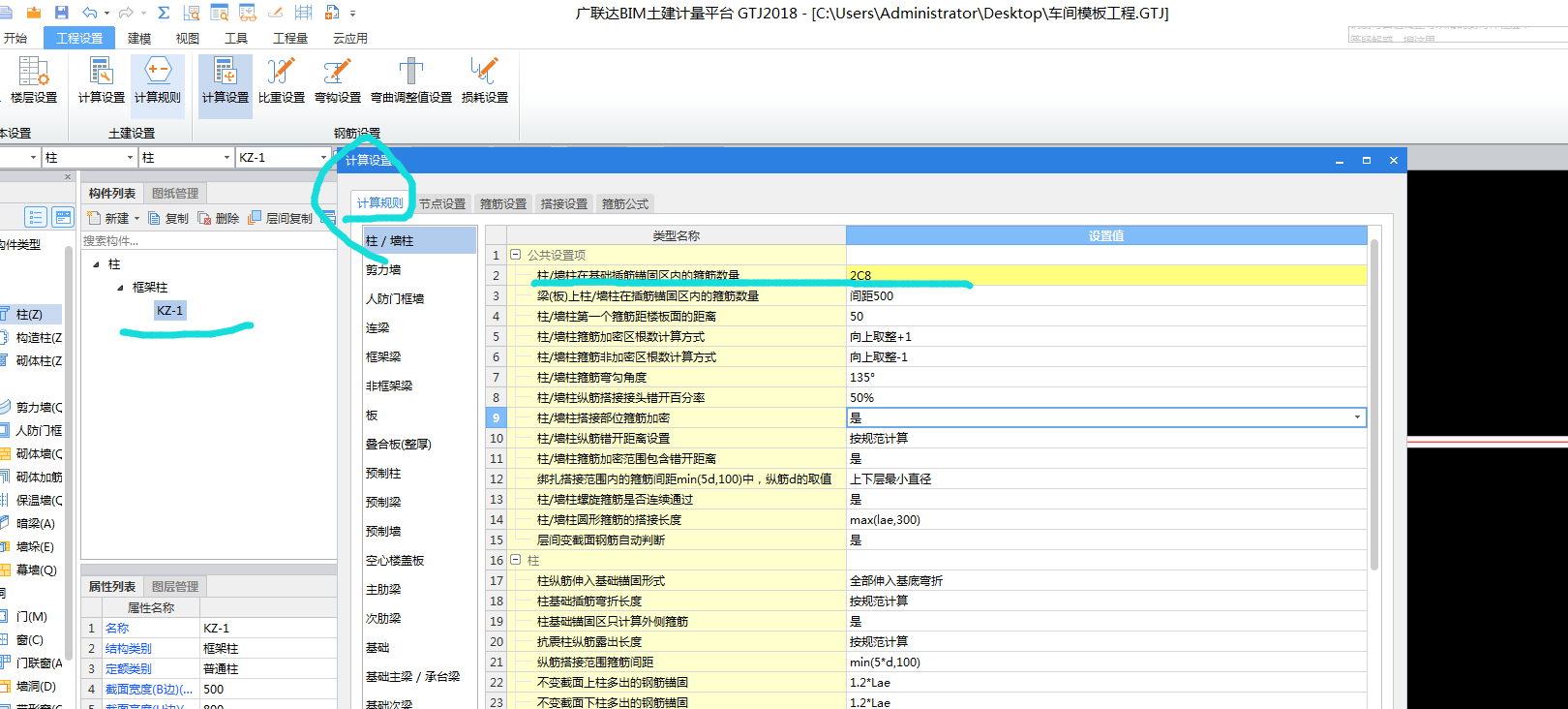Open the KZ-1 component dropdown
This screenshot has height=709, width=1568.
324,157
